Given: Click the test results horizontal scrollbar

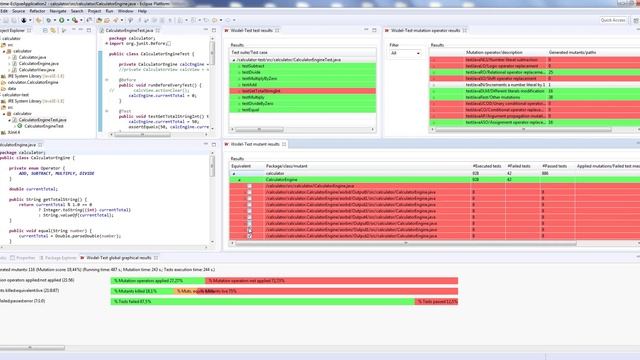Looking at the screenshot, I should coord(259,129).
